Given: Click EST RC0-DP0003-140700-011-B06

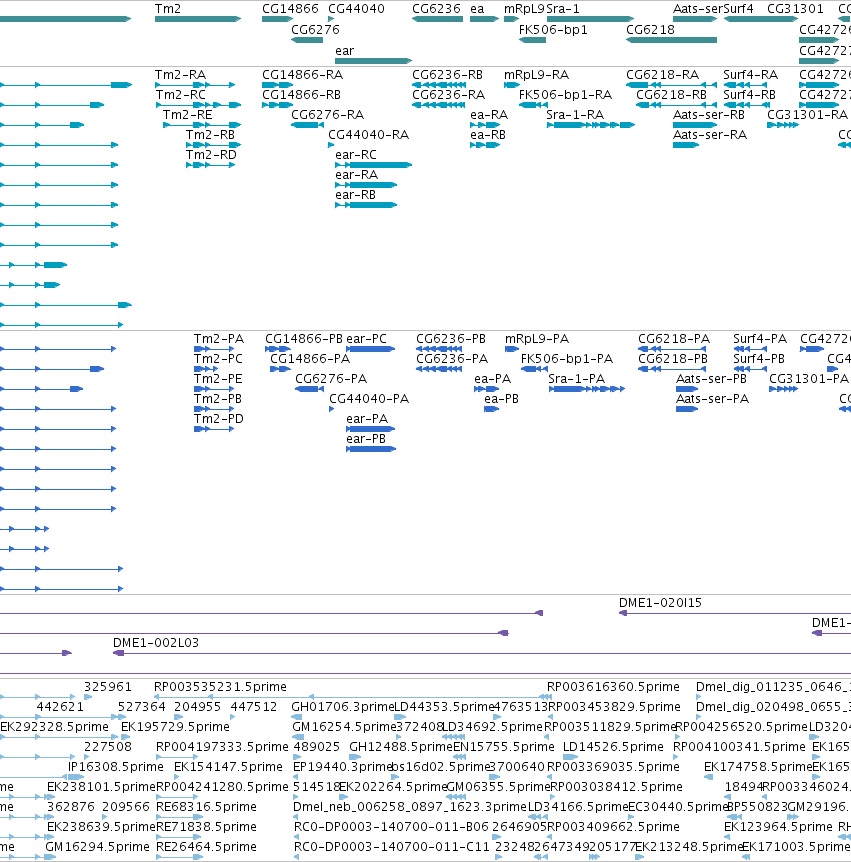Looking at the screenshot, I should coord(391,827).
